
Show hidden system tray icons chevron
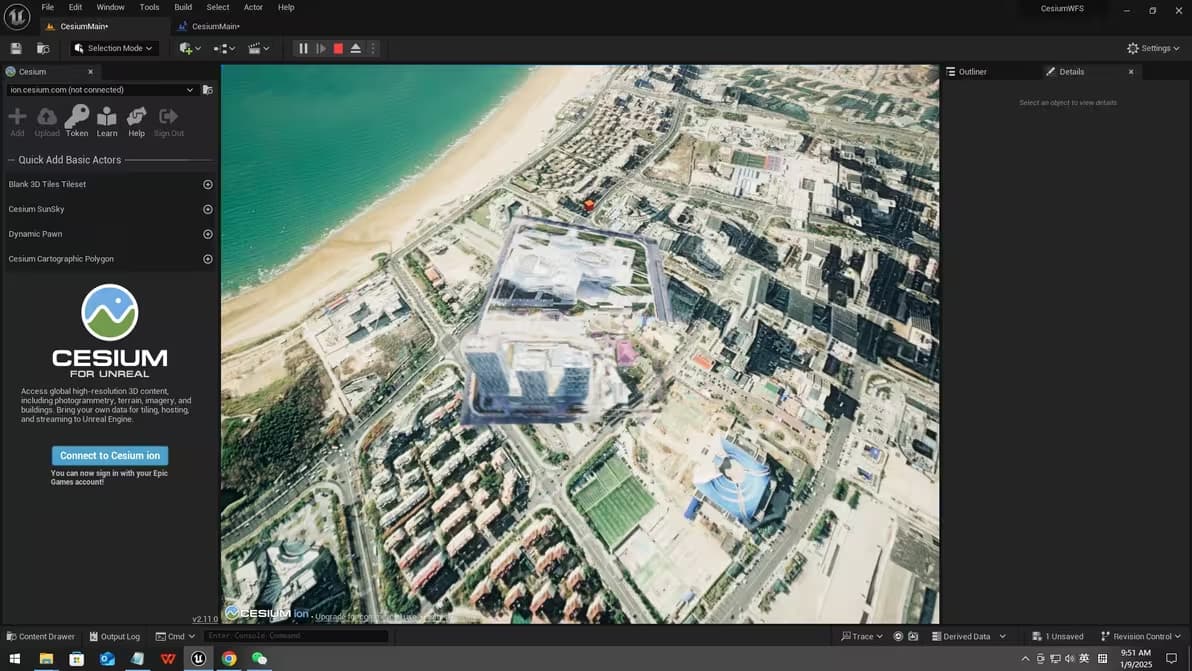point(1025,658)
